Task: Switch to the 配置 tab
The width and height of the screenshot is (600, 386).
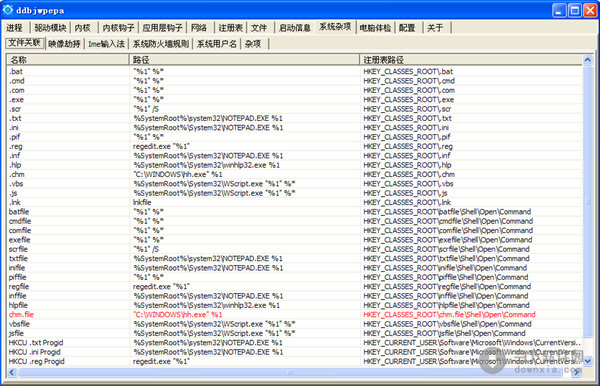Action: 407,28
